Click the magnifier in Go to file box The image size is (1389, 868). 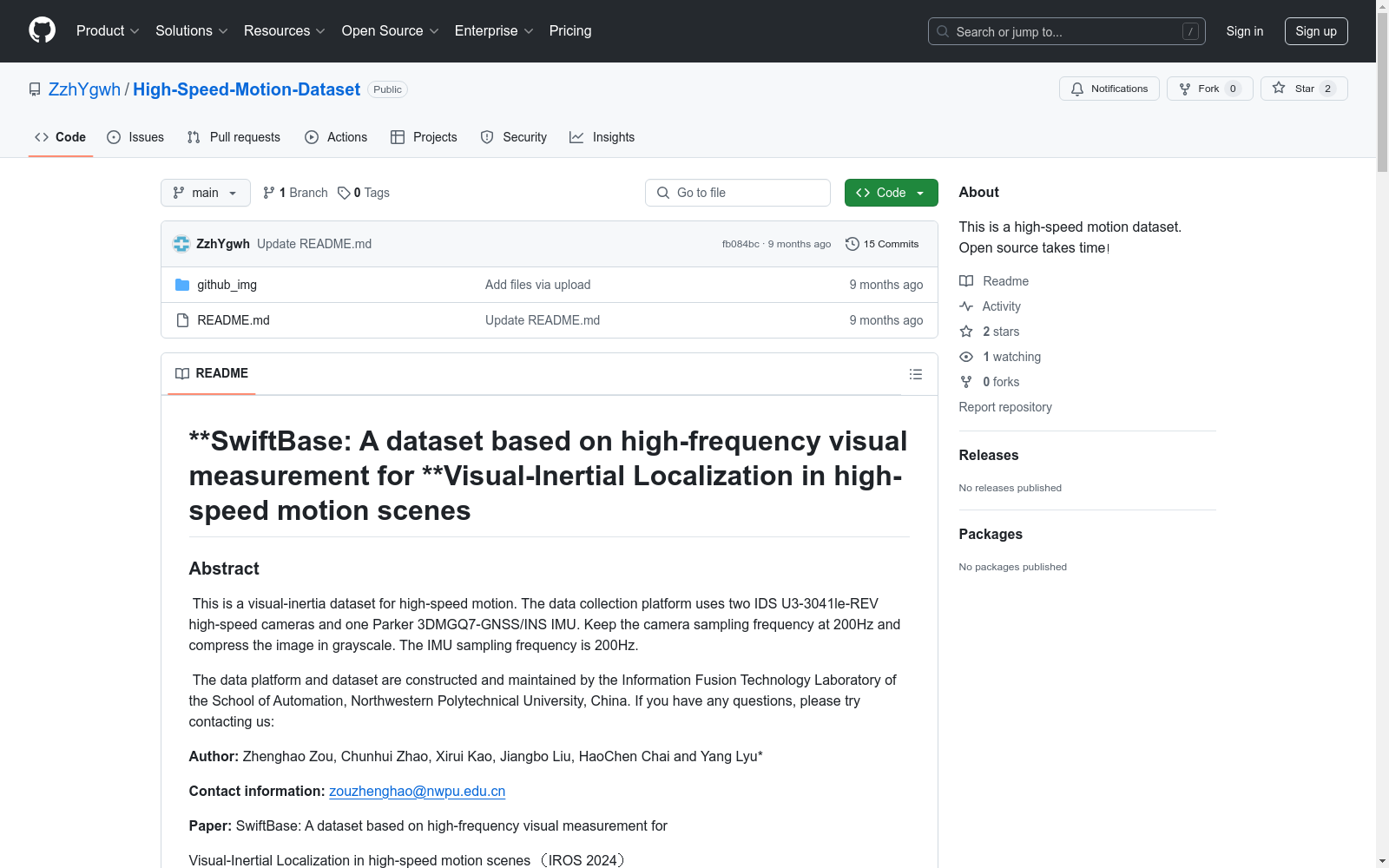(663, 193)
